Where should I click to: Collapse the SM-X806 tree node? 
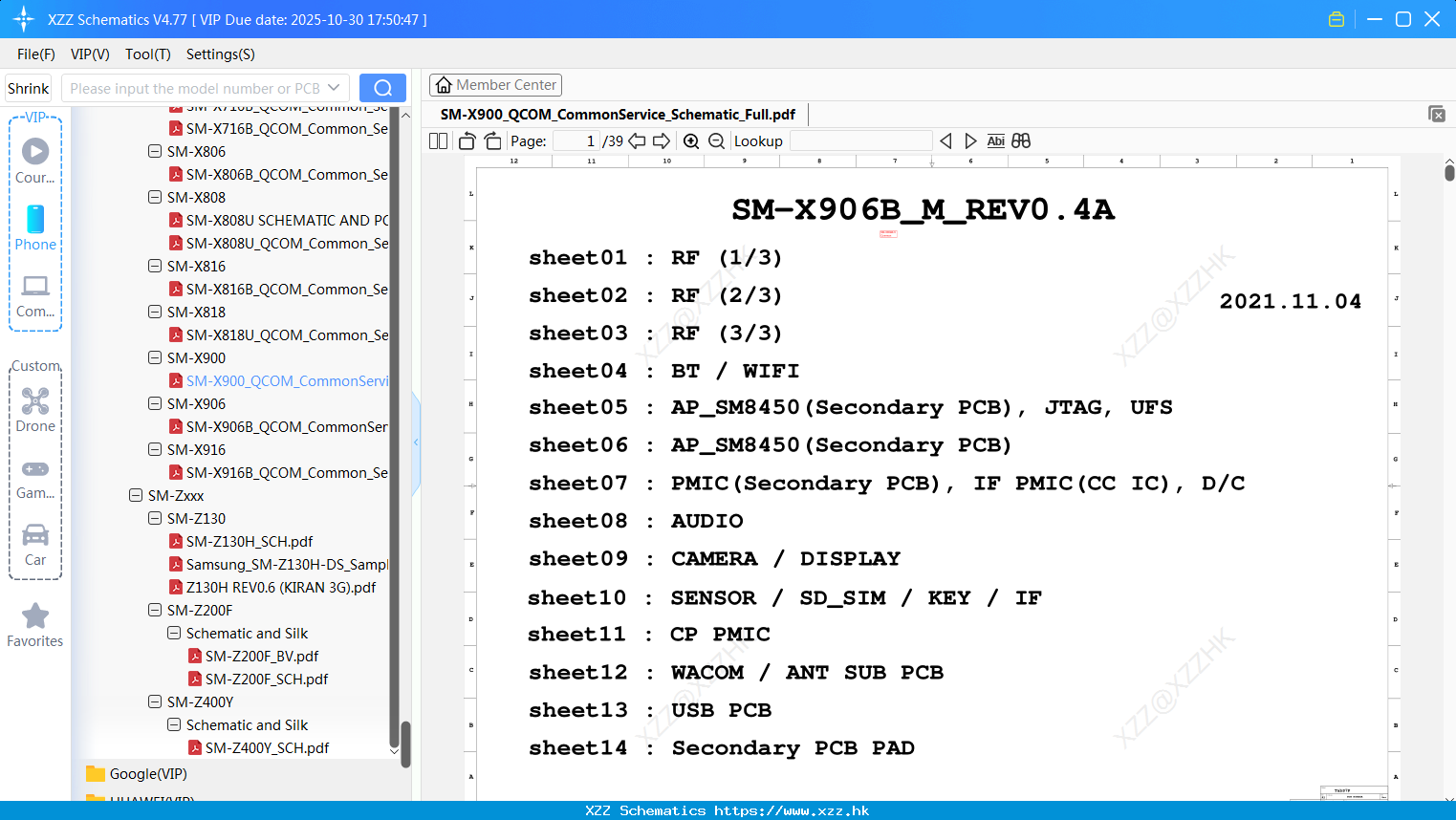[x=155, y=151]
